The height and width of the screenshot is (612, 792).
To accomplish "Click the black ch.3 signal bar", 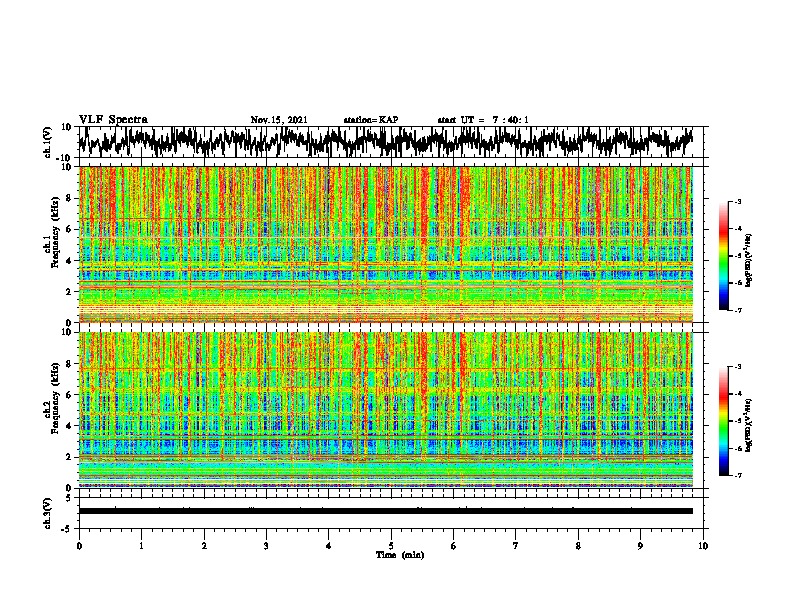I will point(385,511).
